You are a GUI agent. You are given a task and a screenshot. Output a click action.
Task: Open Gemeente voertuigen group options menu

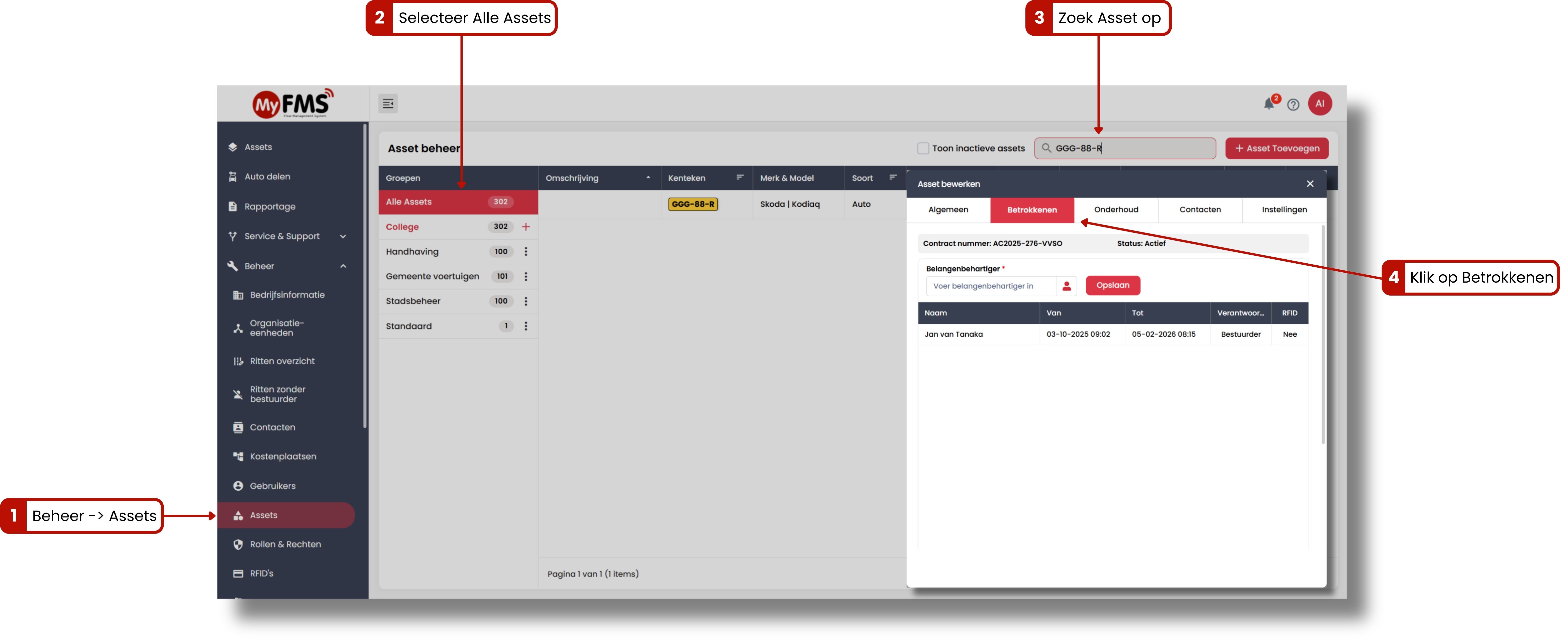(526, 276)
